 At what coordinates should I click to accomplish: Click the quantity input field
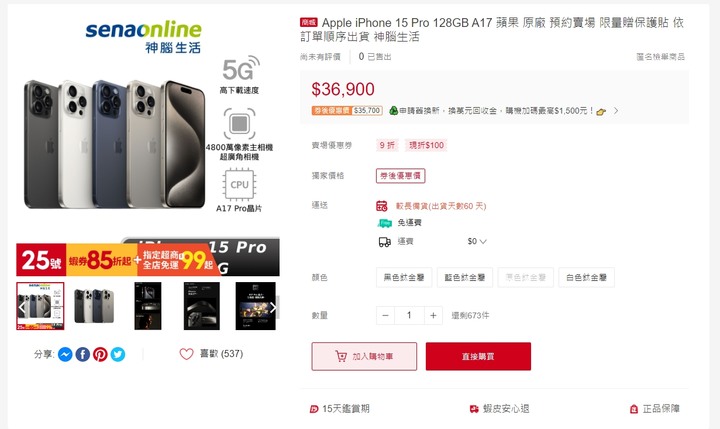[x=409, y=316]
